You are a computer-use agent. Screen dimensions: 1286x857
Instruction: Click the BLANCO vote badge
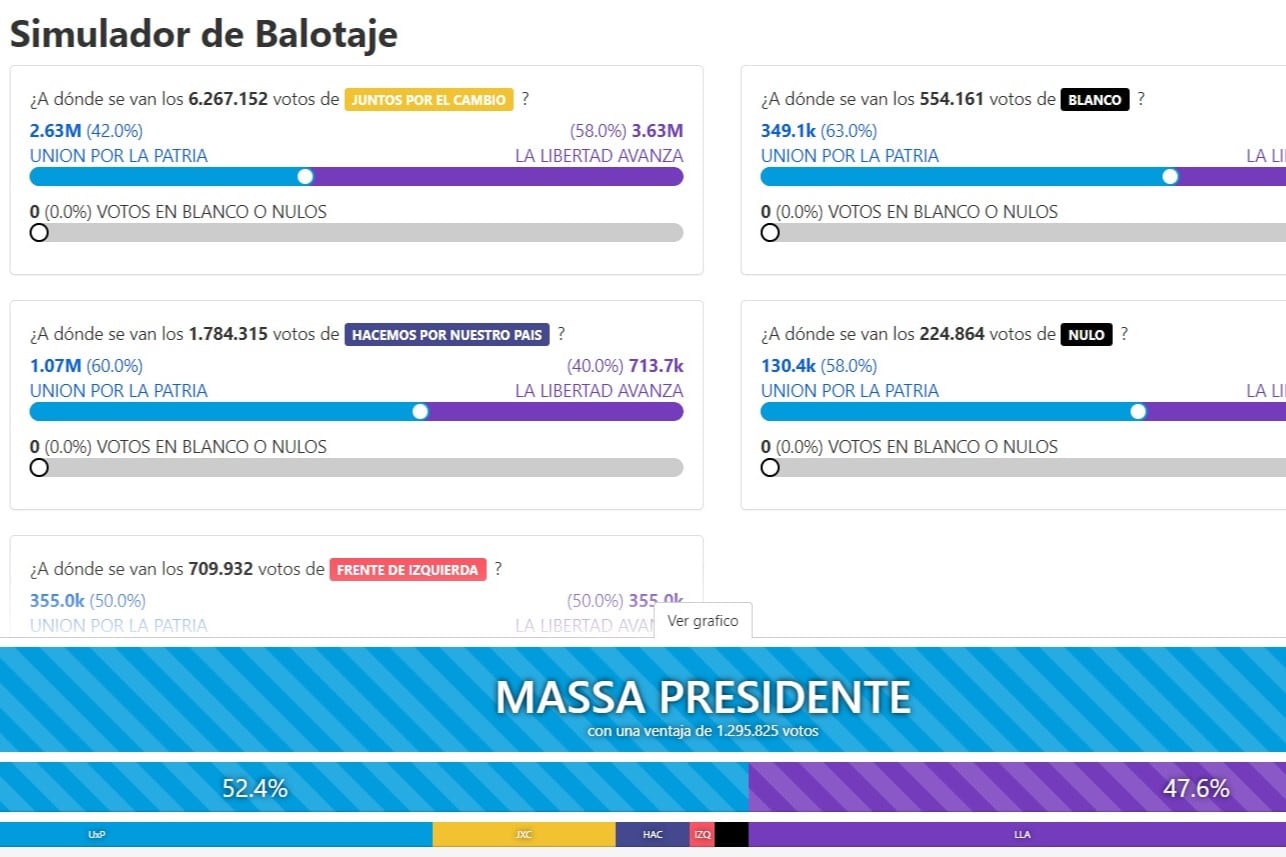pos(1095,99)
